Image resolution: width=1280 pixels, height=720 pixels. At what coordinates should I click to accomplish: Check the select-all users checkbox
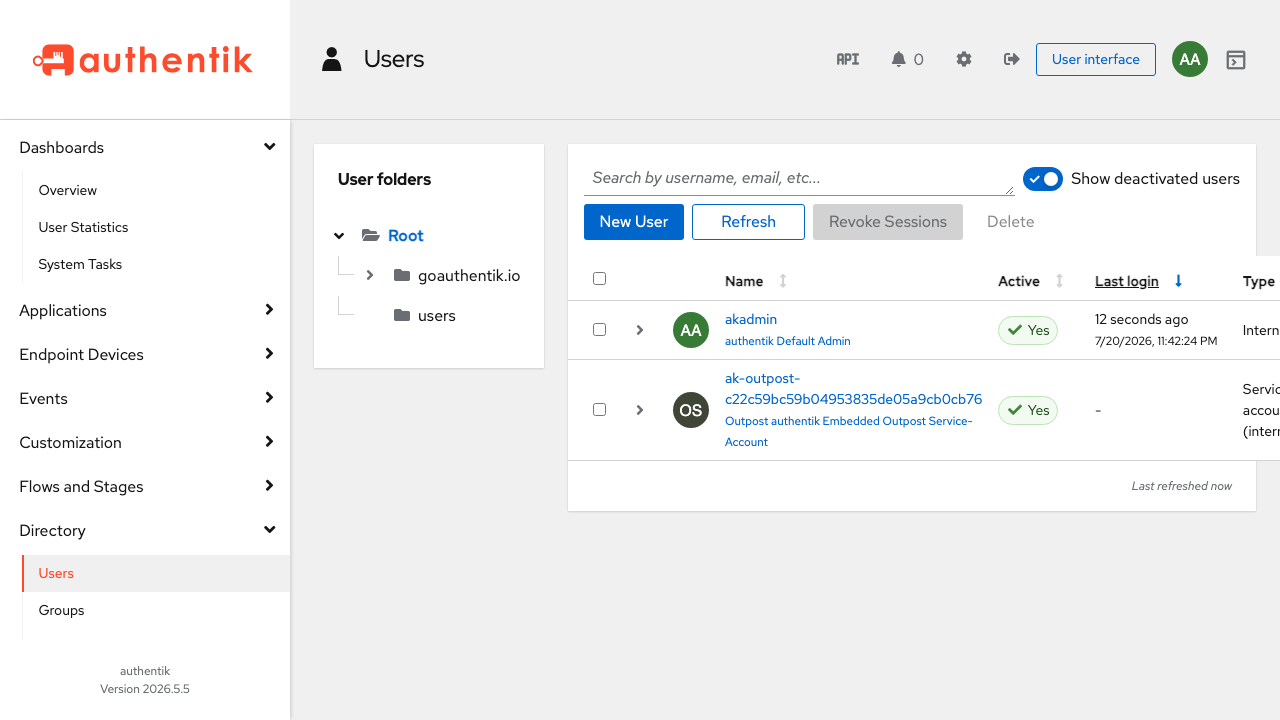click(599, 279)
